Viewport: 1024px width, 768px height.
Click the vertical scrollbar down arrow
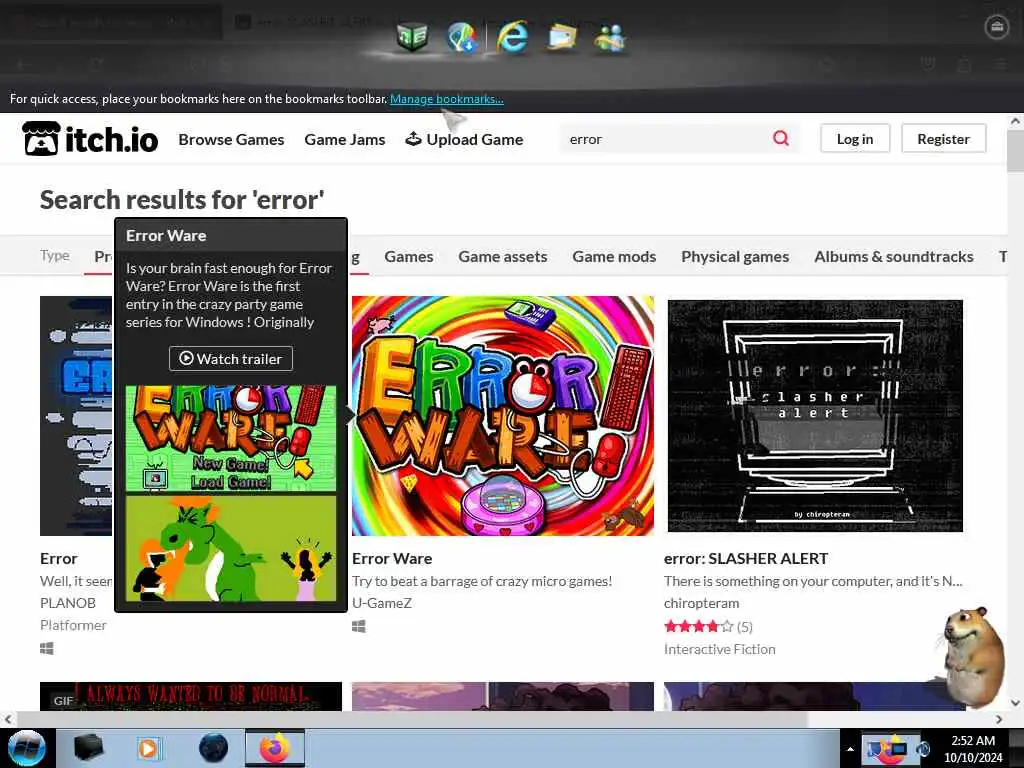pos(1015,703)
